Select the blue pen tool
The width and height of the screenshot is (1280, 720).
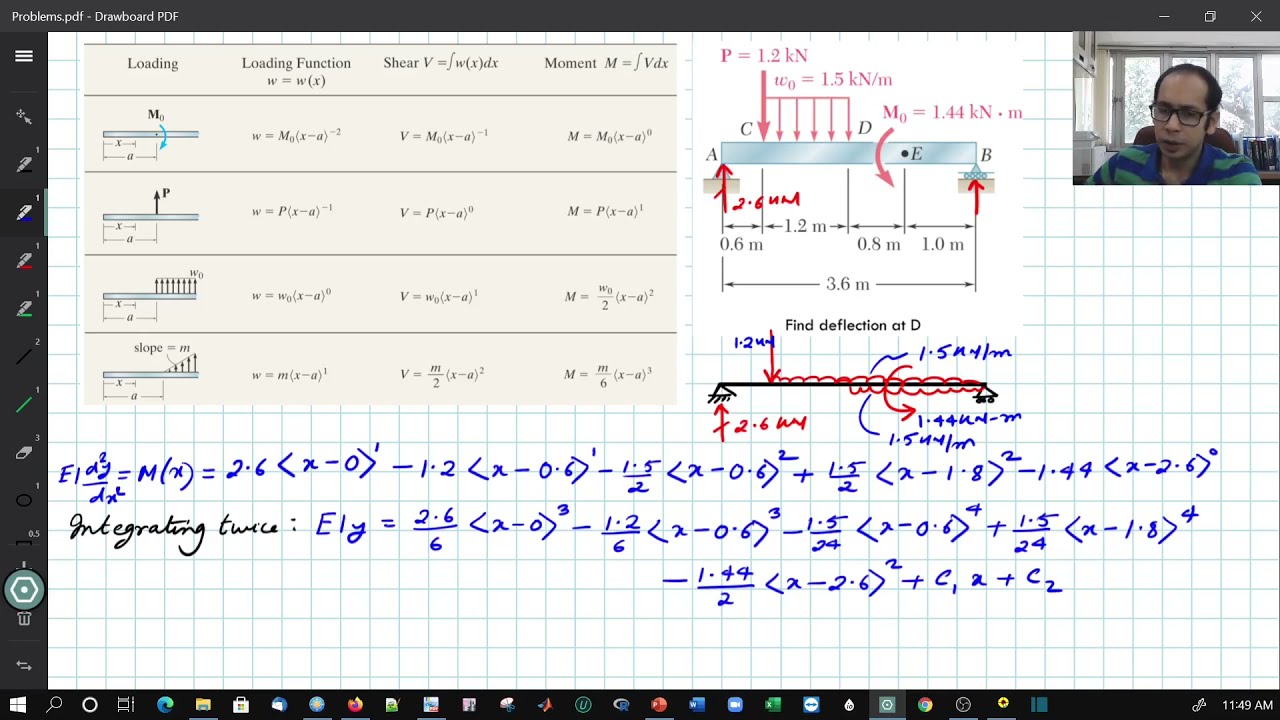[x=24, y=212]
